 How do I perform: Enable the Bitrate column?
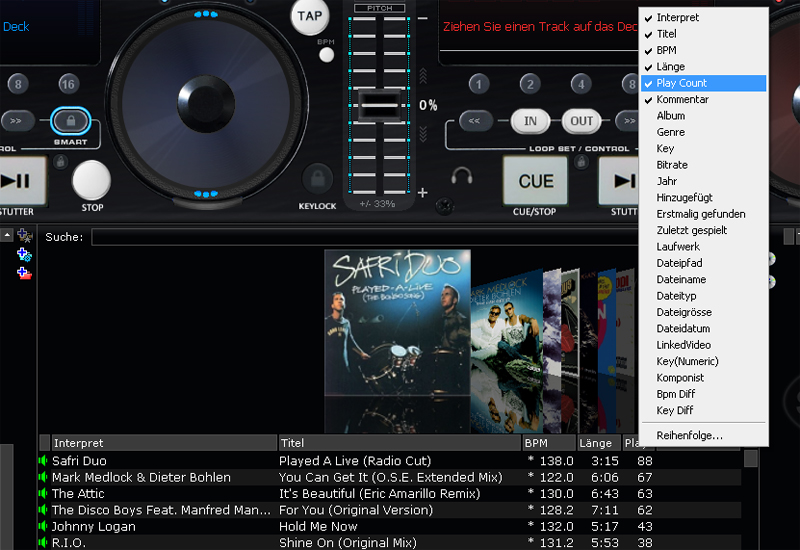[x=704, y=165]
